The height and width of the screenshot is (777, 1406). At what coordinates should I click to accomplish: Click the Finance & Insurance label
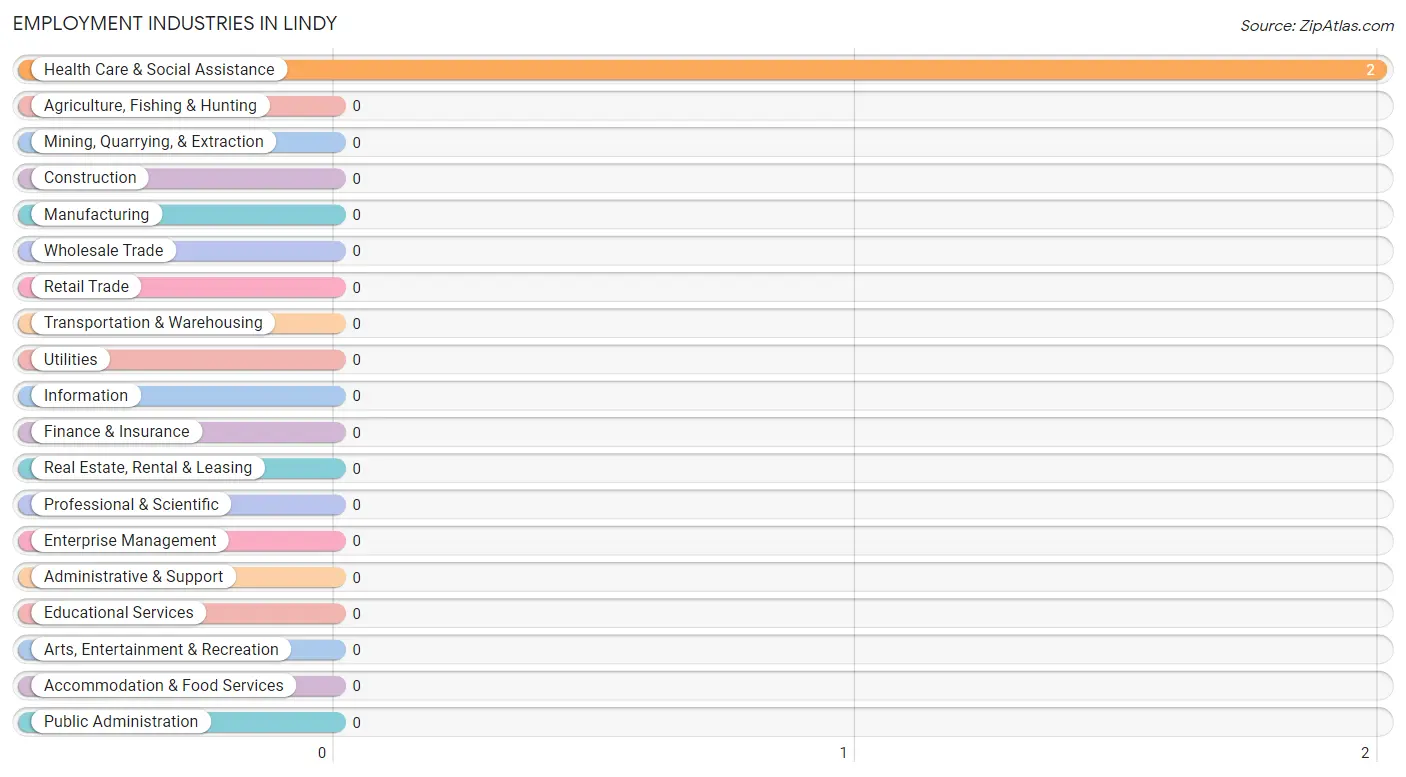[116, 432]
